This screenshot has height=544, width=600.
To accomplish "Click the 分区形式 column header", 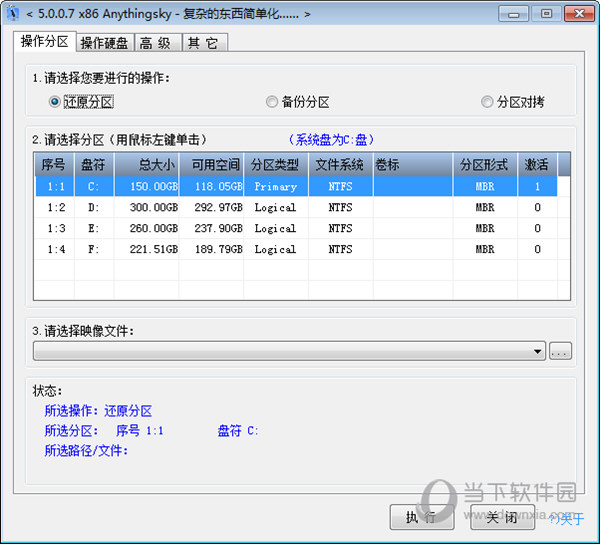I will tap(485, 165).
